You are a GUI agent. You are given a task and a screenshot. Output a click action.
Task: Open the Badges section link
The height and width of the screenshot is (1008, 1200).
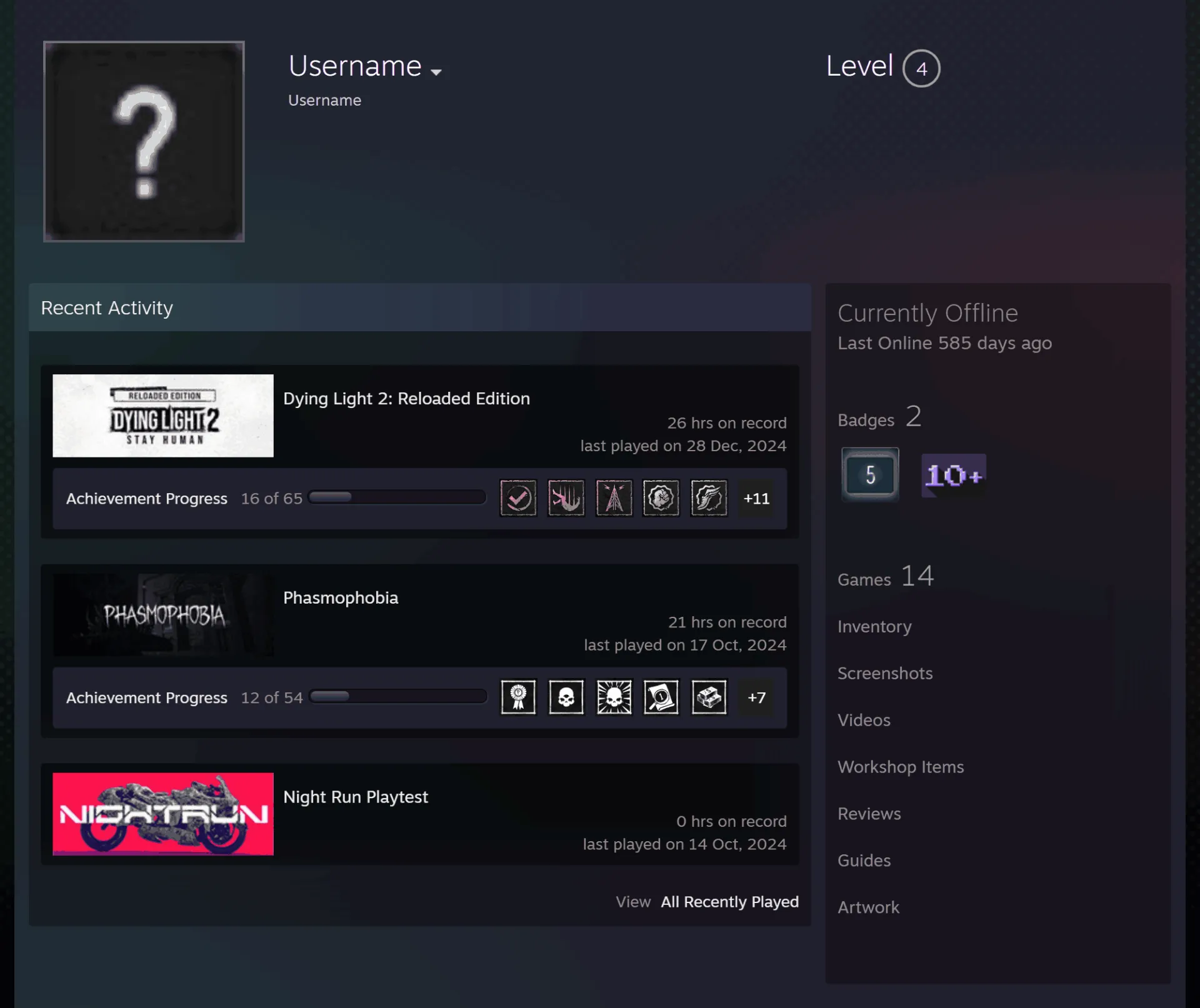click(x=879, y=417)
